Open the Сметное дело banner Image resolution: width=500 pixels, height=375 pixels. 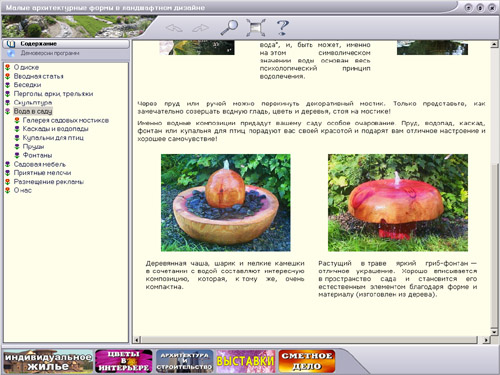[307, 361]
